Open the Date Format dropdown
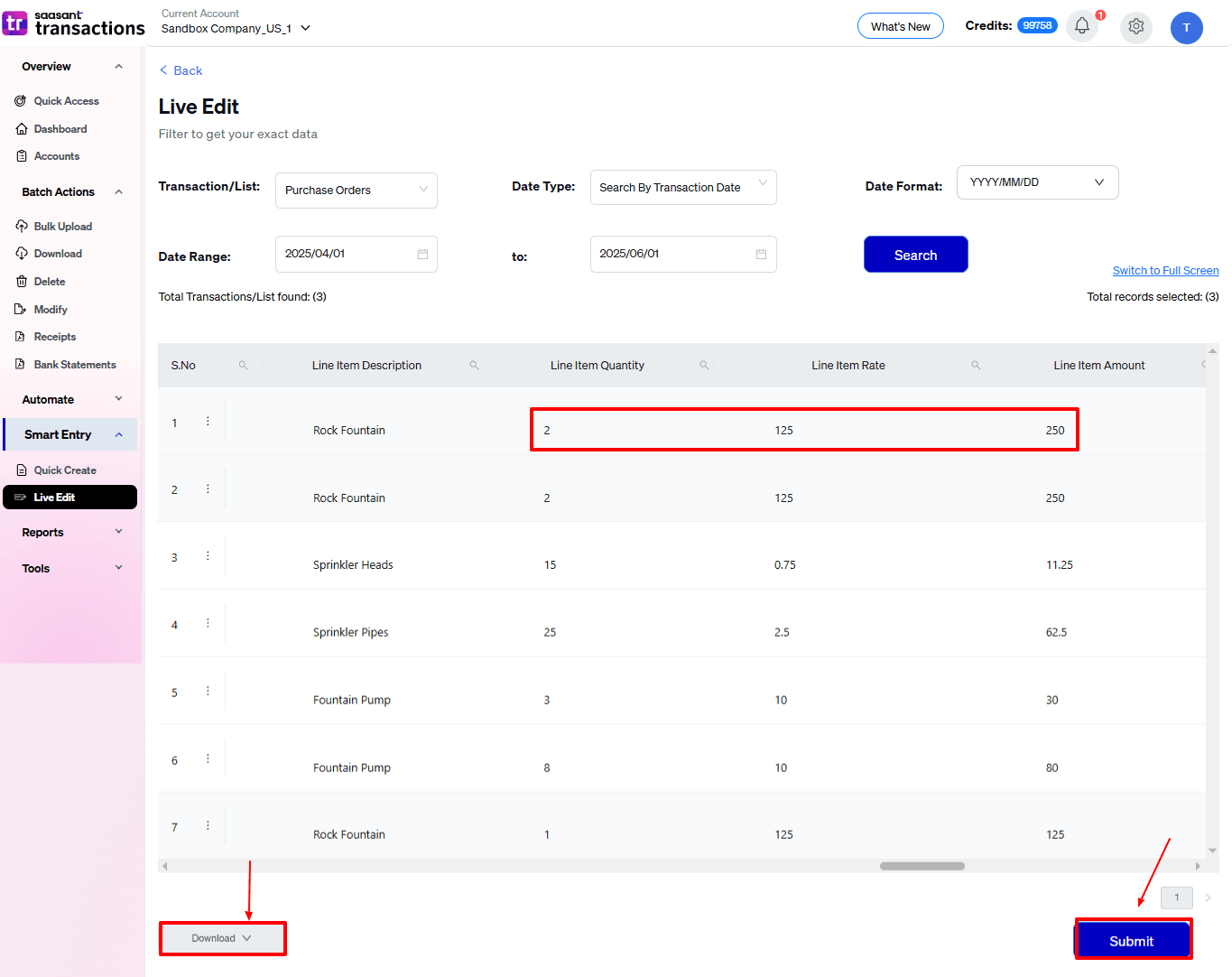The width and height of the screenshot is (1232, 977). coord(1037,182)
